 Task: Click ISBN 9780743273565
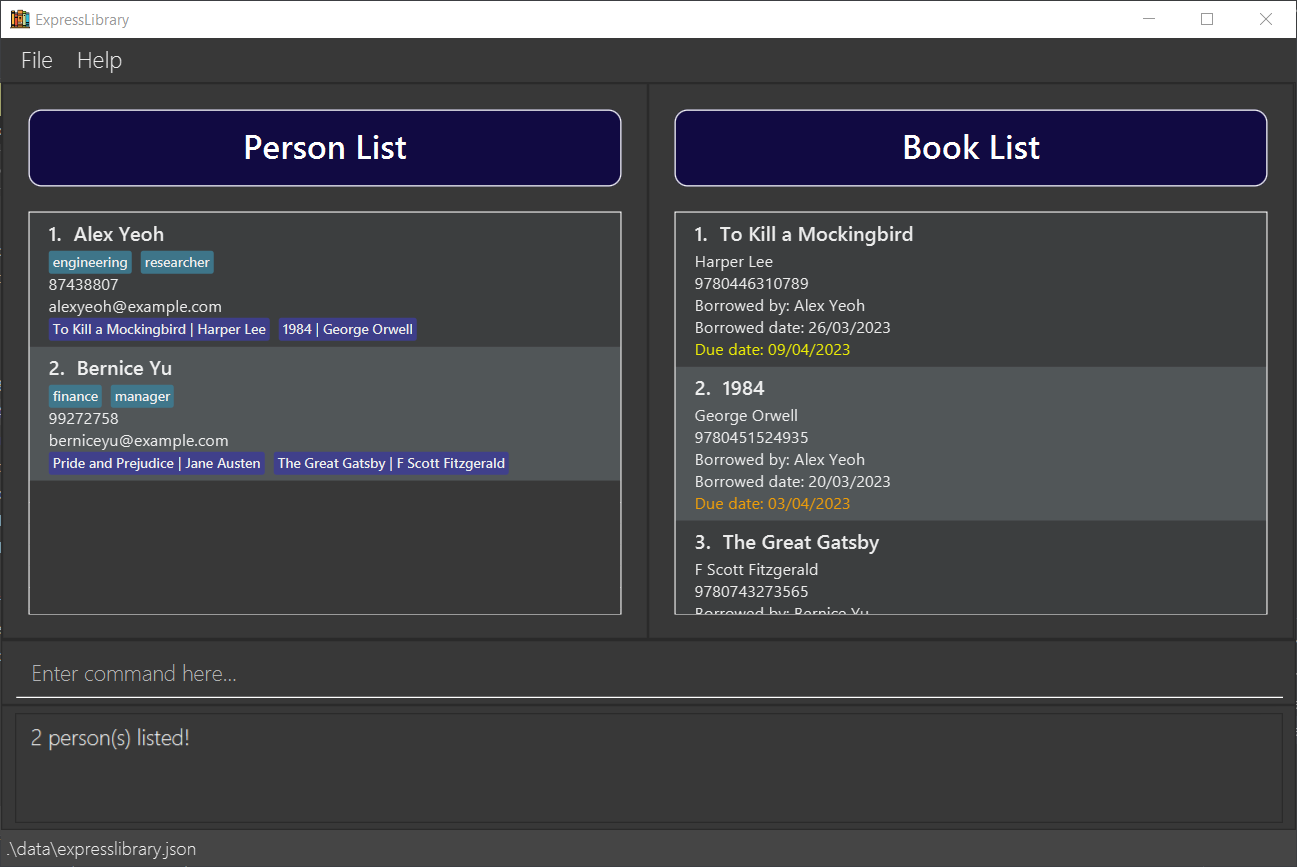751,592
